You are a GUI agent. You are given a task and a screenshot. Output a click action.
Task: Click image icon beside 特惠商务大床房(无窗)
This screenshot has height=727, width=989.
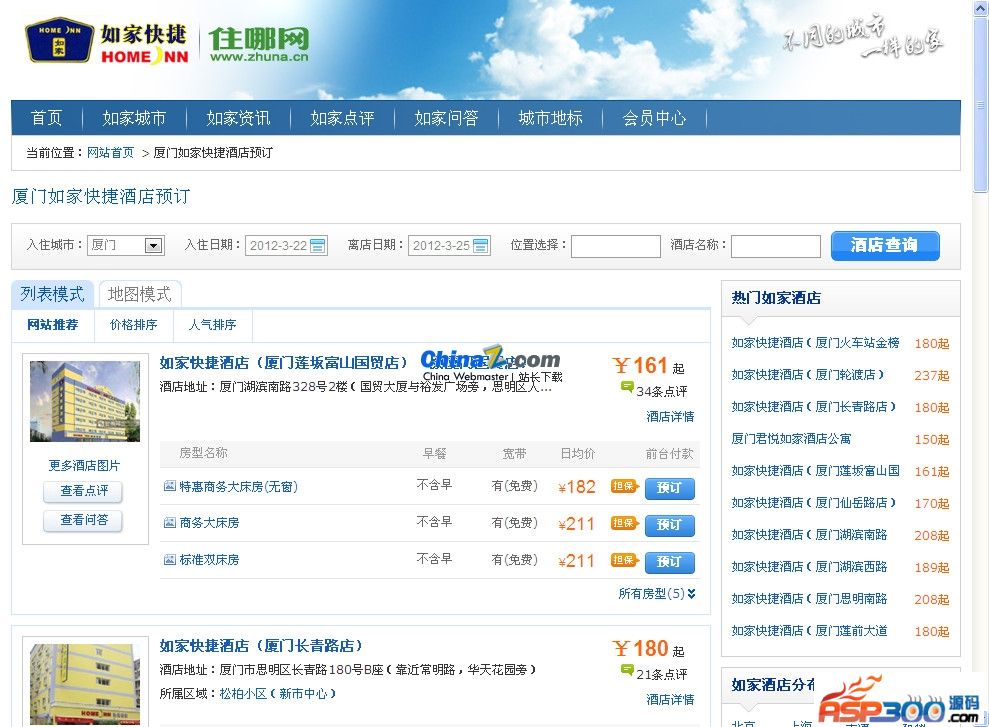[x=170, y=486]
